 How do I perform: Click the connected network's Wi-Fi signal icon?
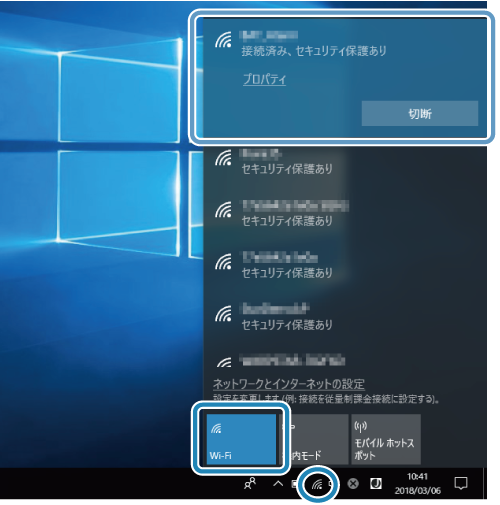pos(223,40)
